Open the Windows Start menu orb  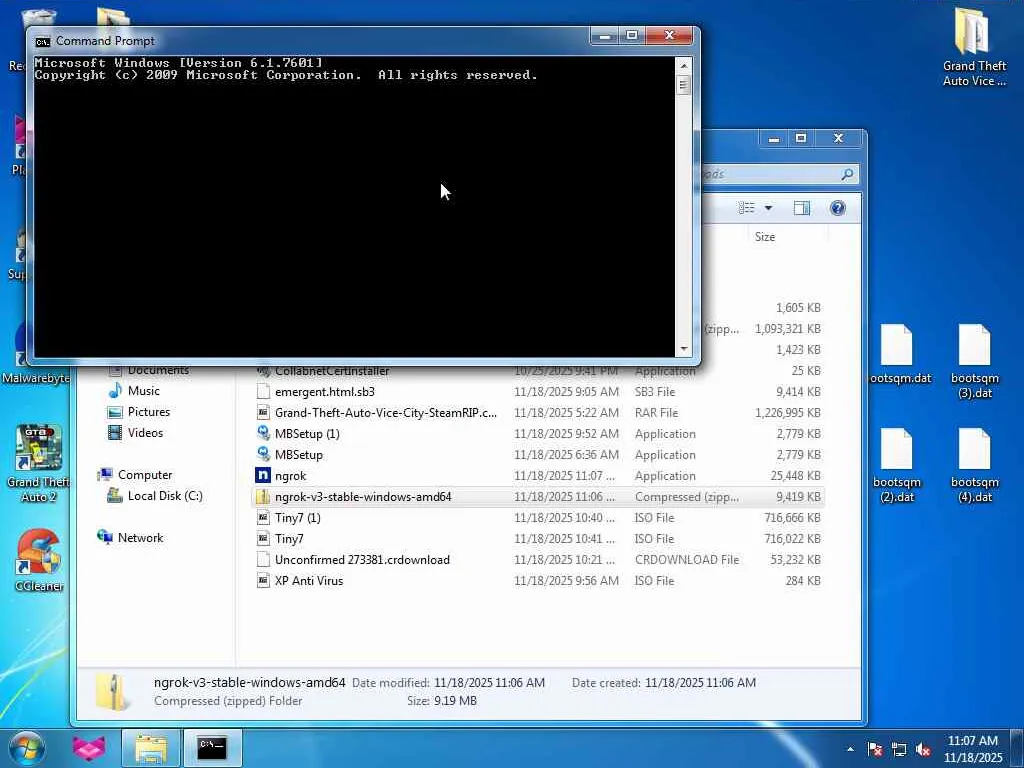(26, 748)
